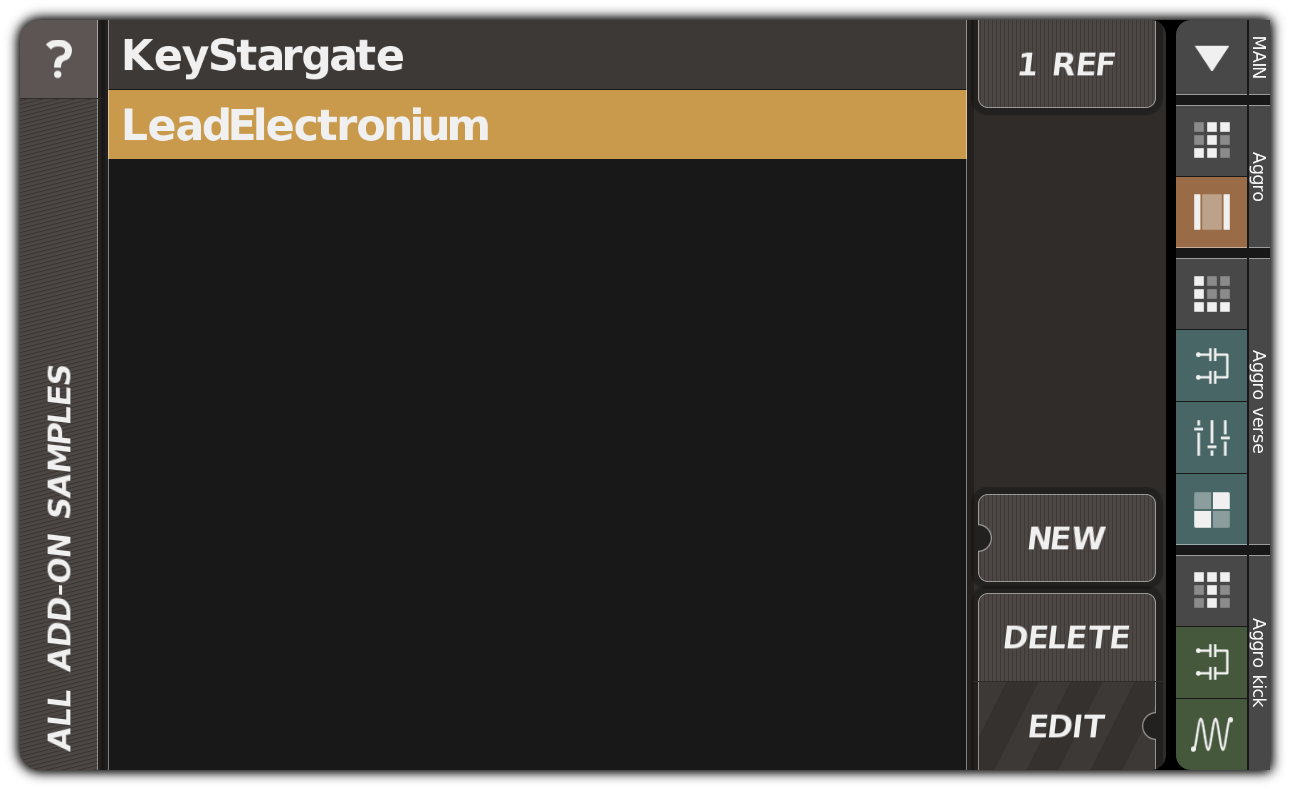The height and width of the screenshot is (790, 1290).
Task: Select the pads icon at the bottom of Aggro verse
Action: pos(1211,511)
